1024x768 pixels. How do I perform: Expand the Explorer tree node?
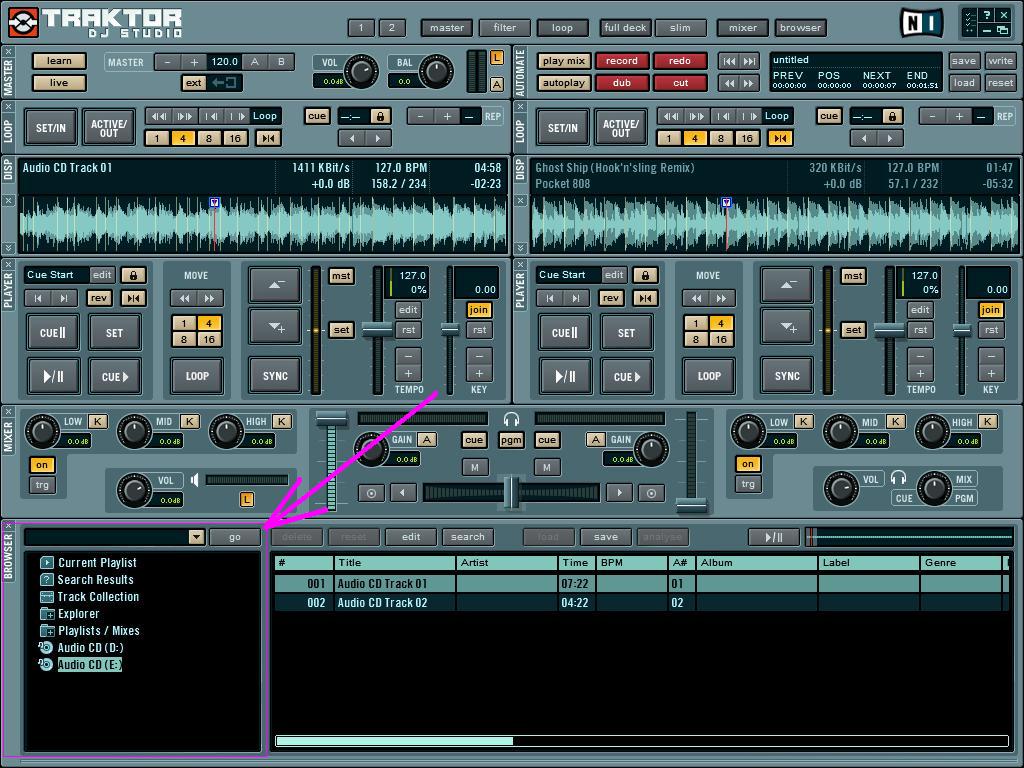[x=47, y=614]
